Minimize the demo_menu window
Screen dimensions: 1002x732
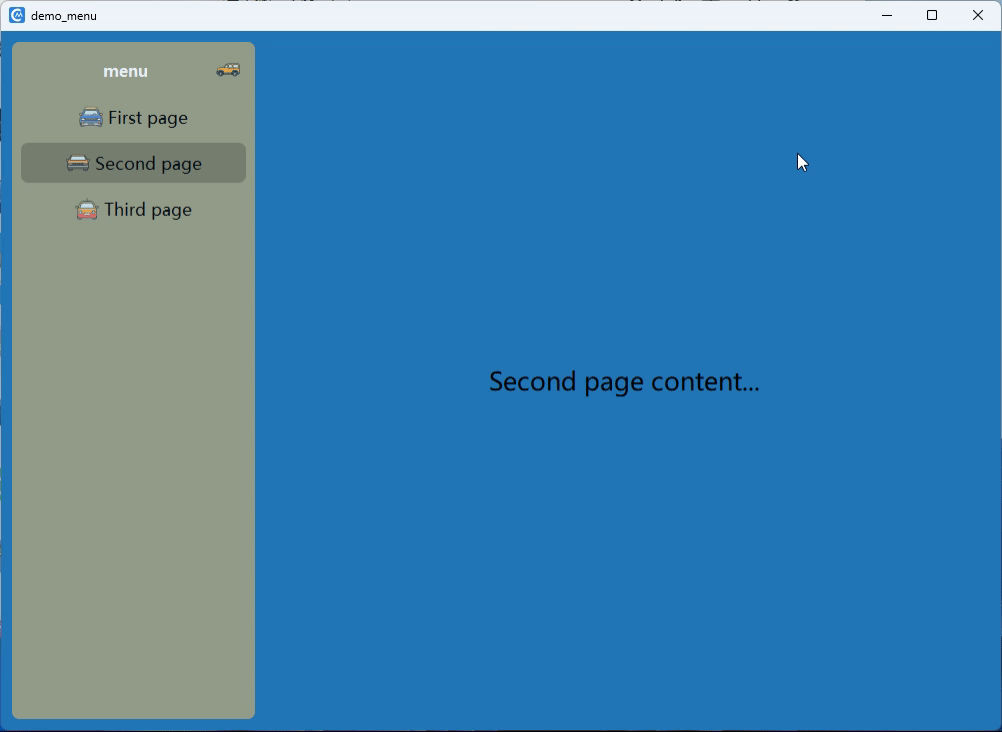[x=886, y=15]
